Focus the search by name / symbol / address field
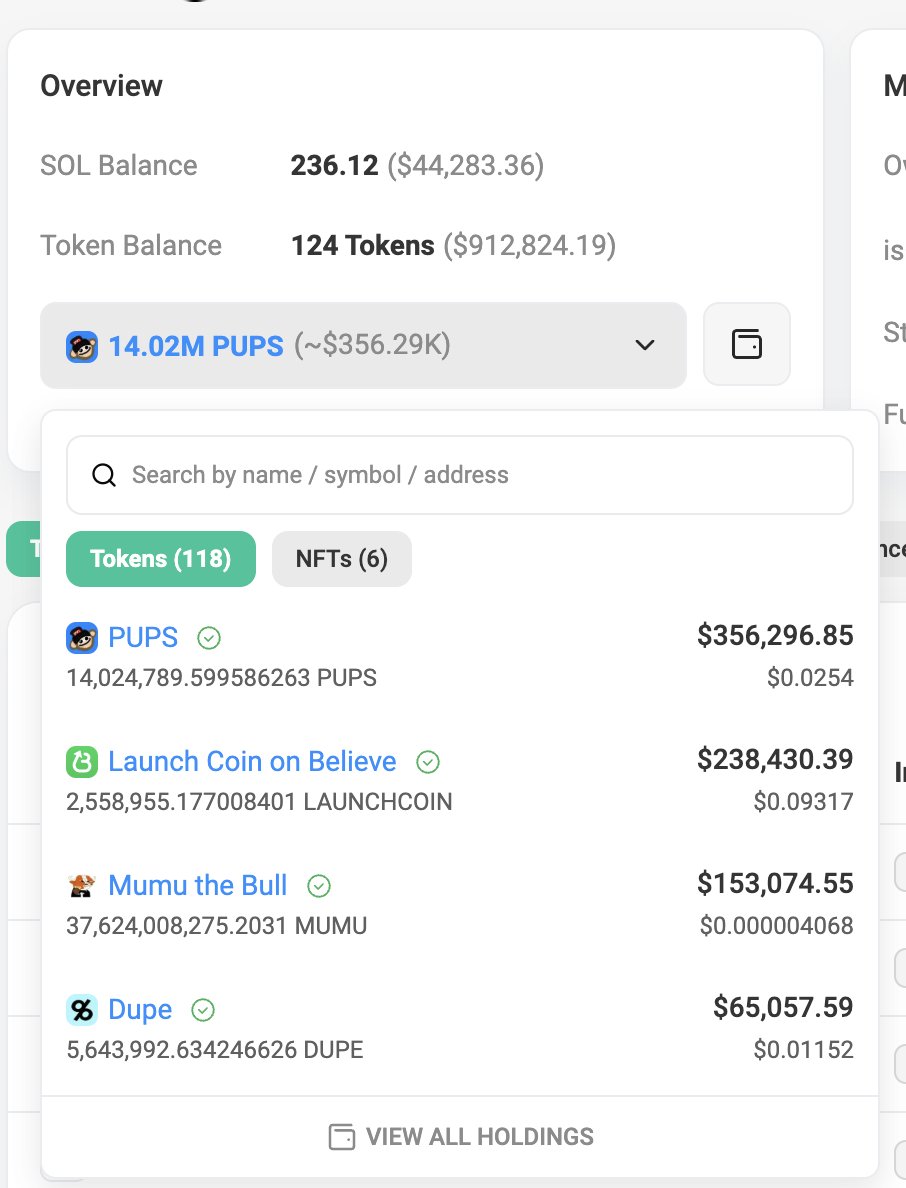 click(x=460, y=475)
